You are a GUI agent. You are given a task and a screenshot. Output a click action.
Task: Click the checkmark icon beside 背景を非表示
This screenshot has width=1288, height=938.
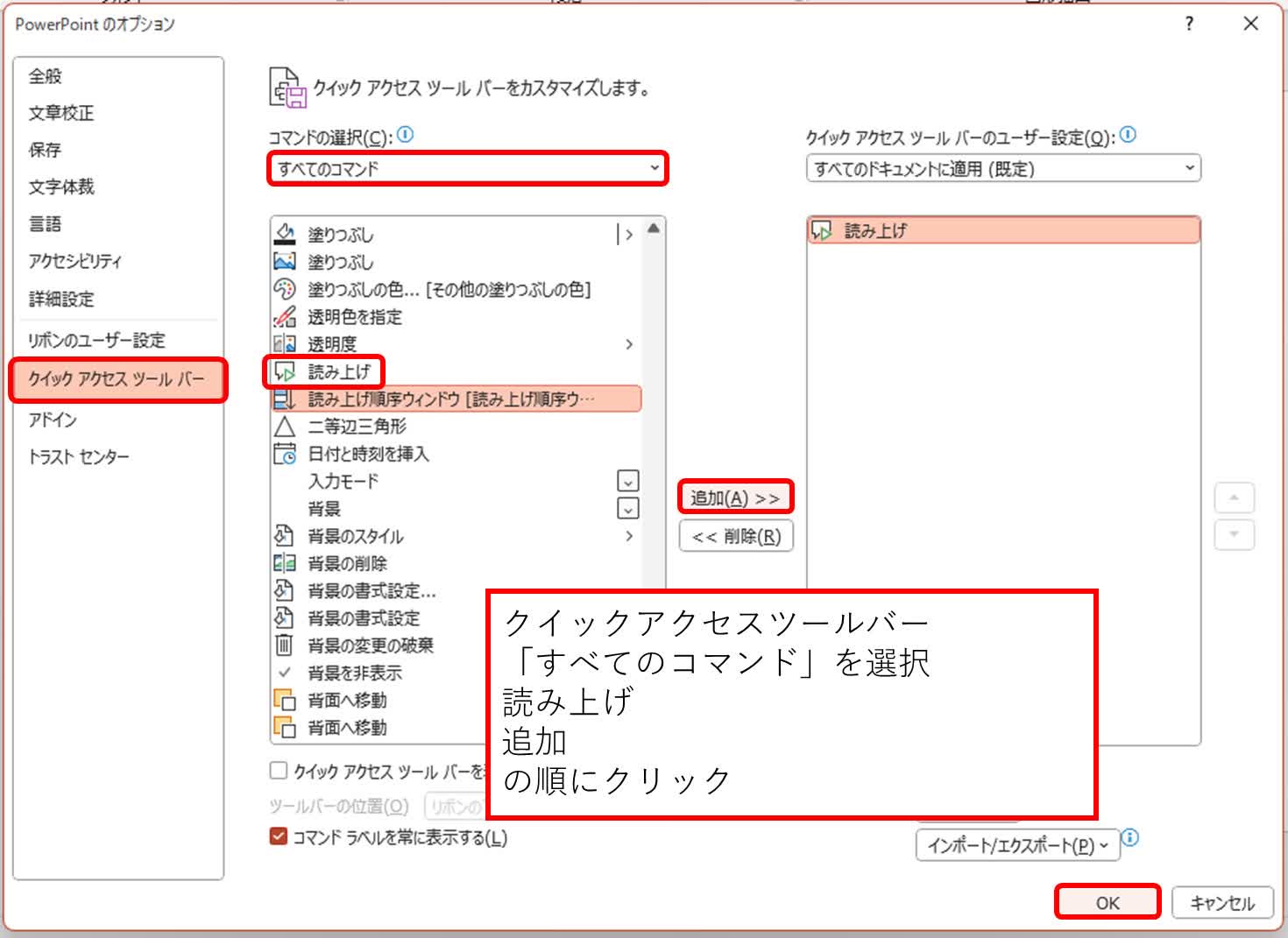pyautogui.click(x=285, y=673)
